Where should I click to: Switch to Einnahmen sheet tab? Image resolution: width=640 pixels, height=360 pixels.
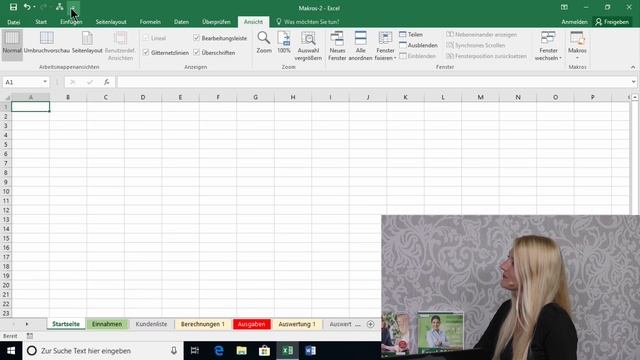click(107, 324)
